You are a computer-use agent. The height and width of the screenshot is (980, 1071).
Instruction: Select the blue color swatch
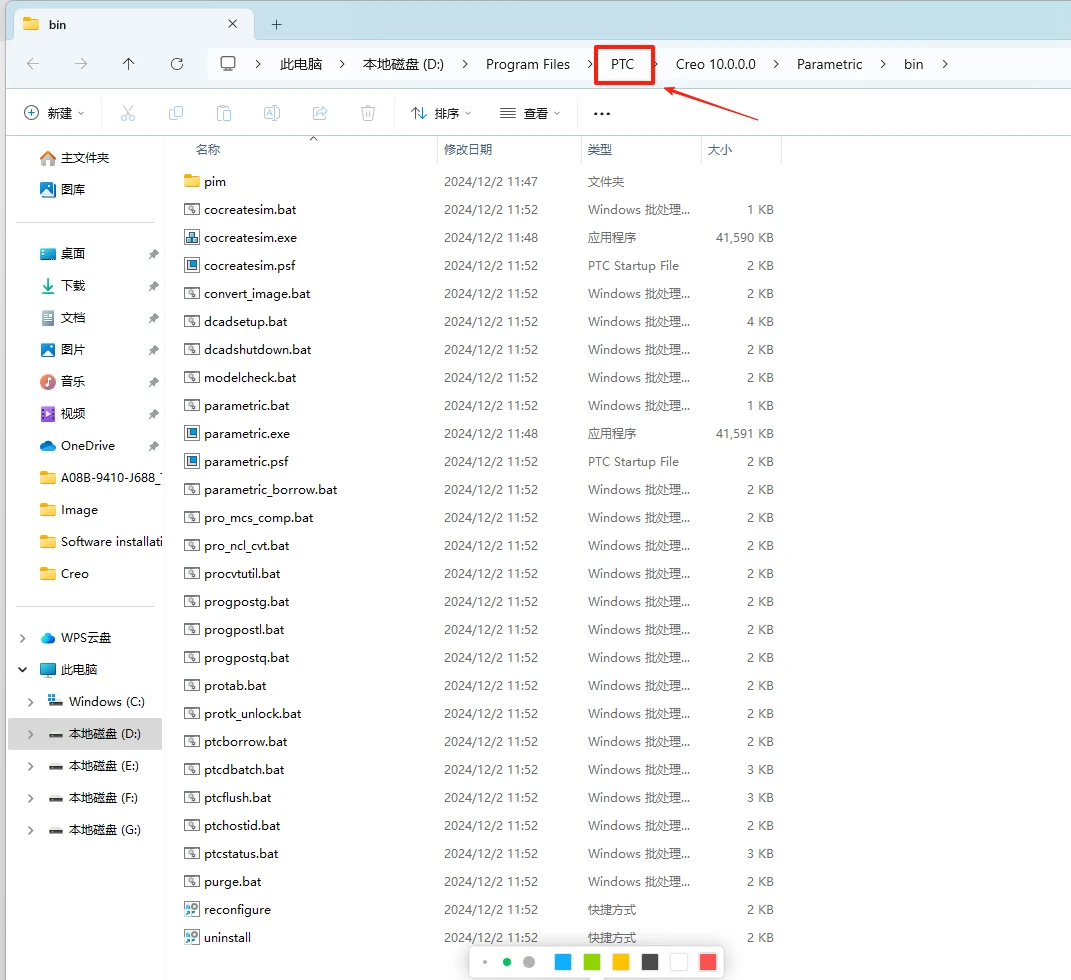point(563,962)
